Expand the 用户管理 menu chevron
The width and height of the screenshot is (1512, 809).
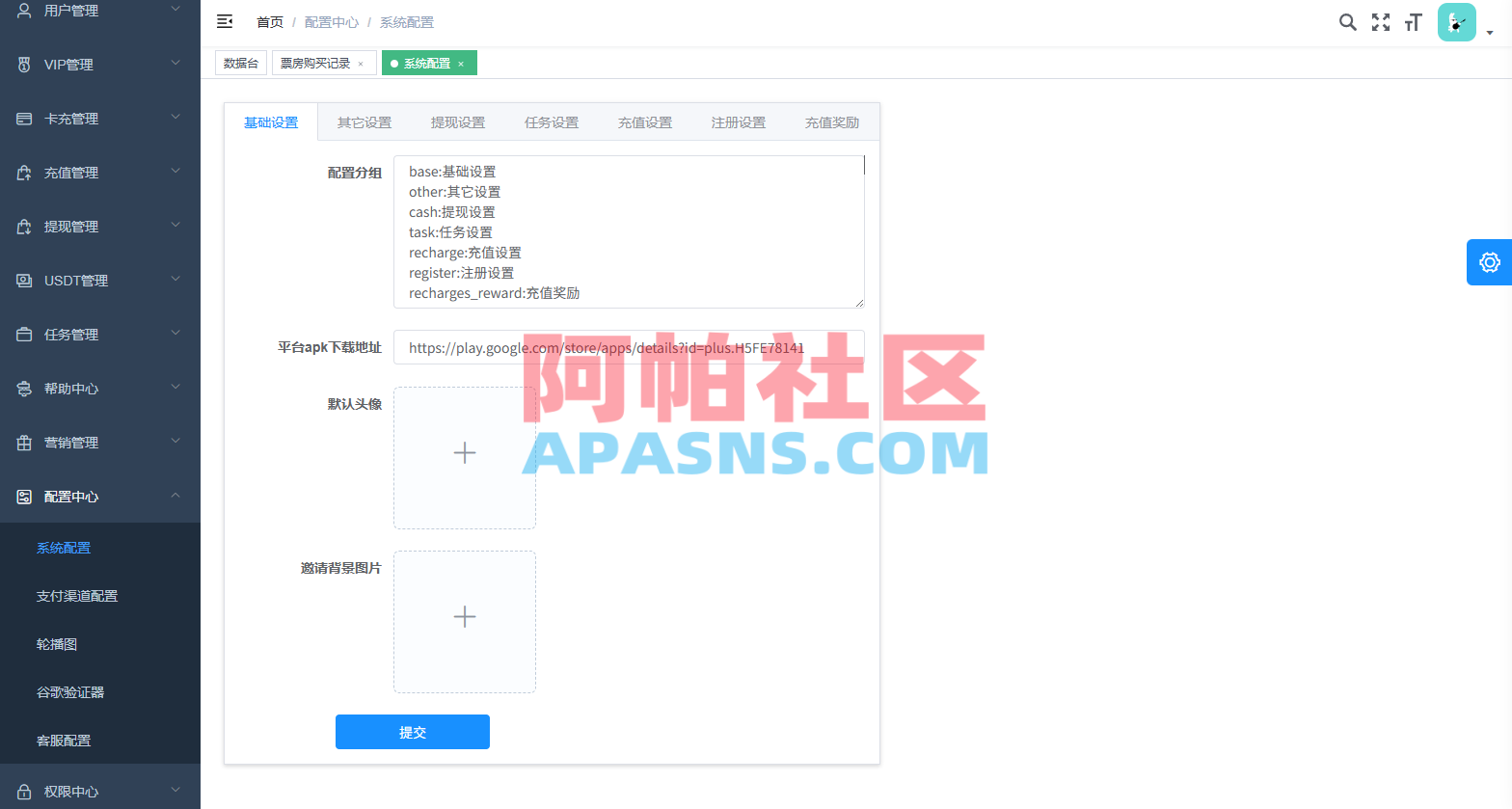(175, 10)
